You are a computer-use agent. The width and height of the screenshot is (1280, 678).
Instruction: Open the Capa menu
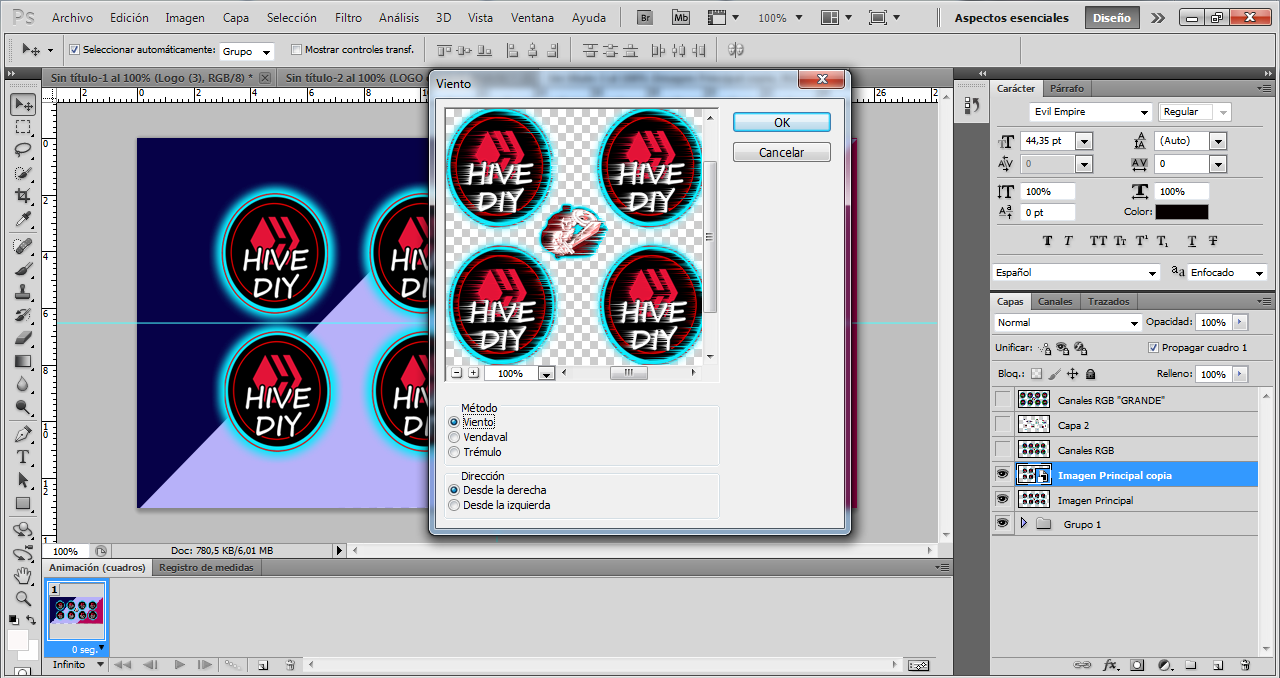click(x=236, y=18)
